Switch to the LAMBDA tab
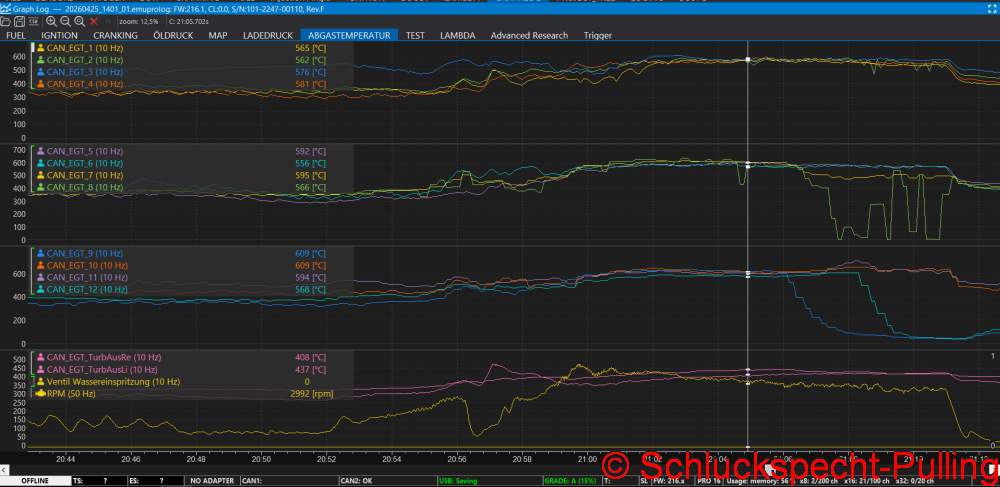 coord(457,36)
